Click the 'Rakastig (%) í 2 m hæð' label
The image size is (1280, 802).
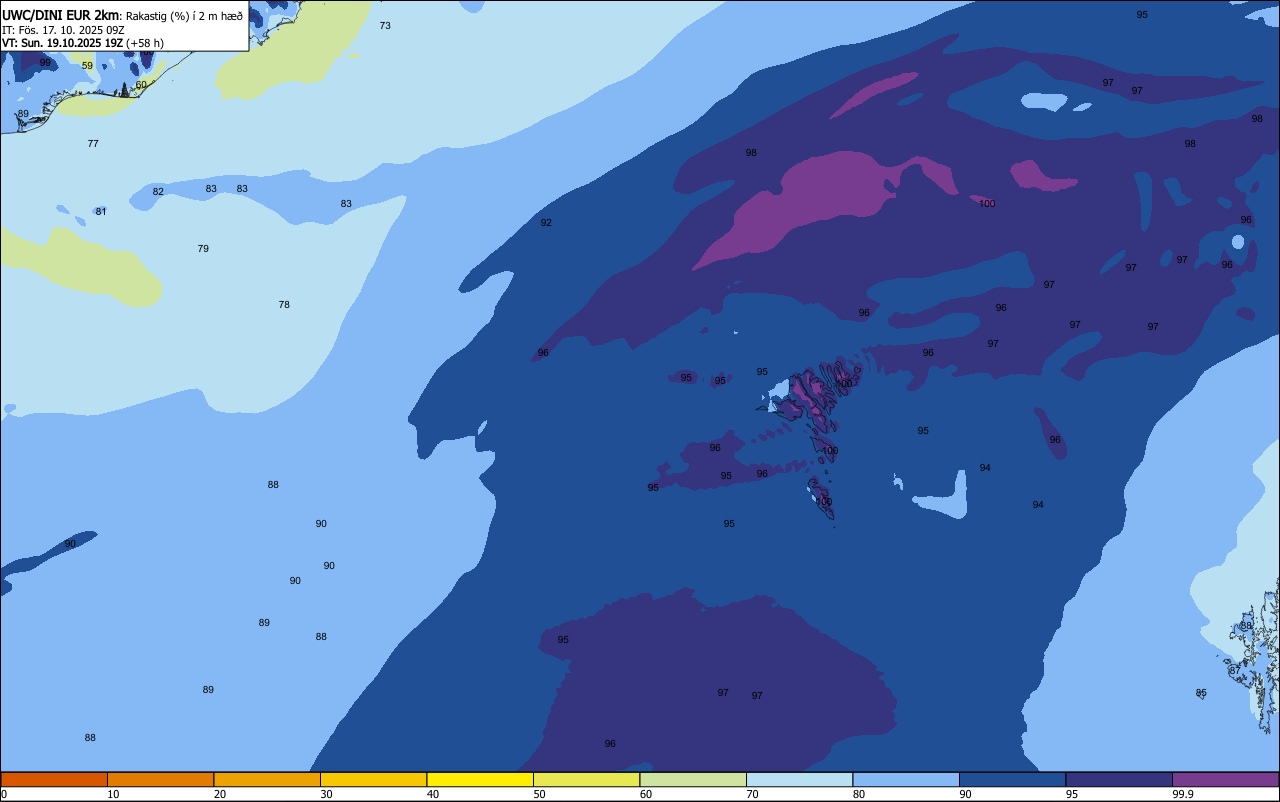pyautogui.click(x=184, y=15)
